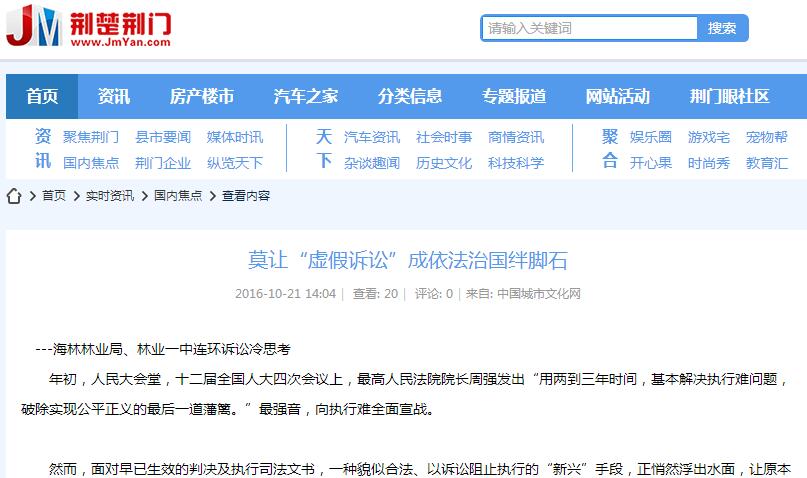The width and height of the screenshot is (807, 478).
Task: Open the 专题报道 navigation tab
Action: pos(514,96)
